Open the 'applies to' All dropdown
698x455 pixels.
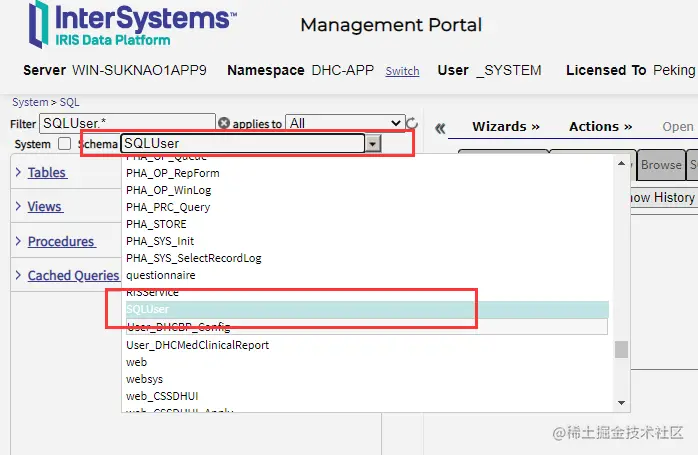[x=345, y=123]
